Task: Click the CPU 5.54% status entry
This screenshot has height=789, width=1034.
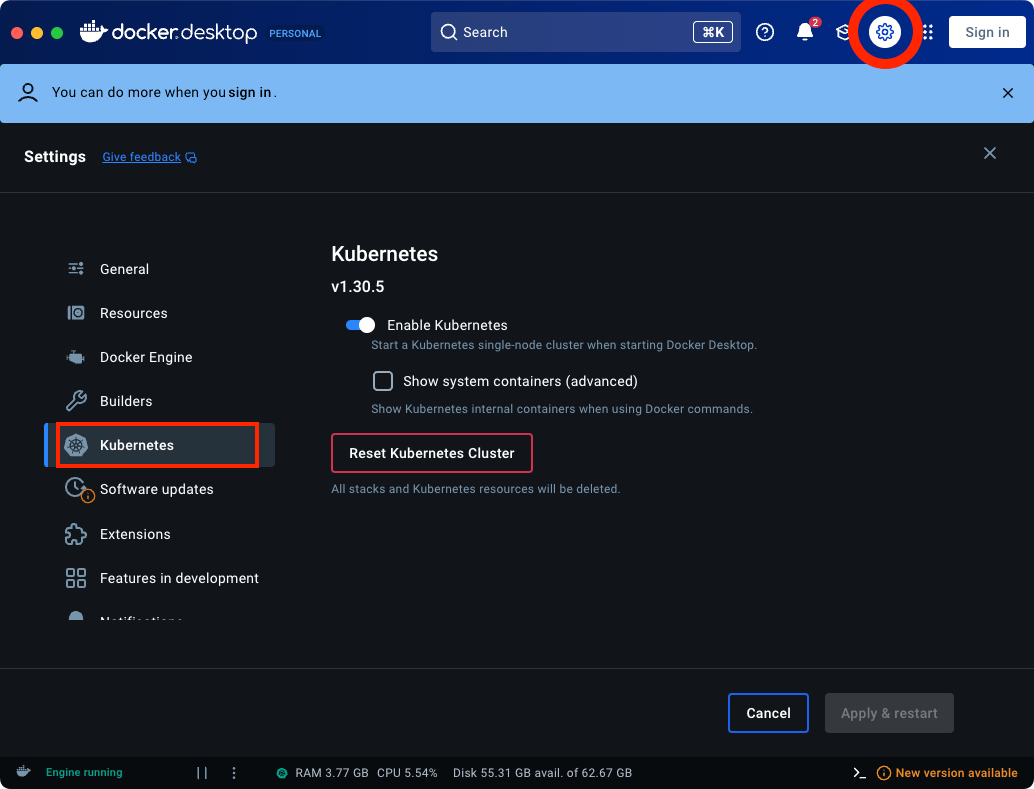Action: pos(407,773)
